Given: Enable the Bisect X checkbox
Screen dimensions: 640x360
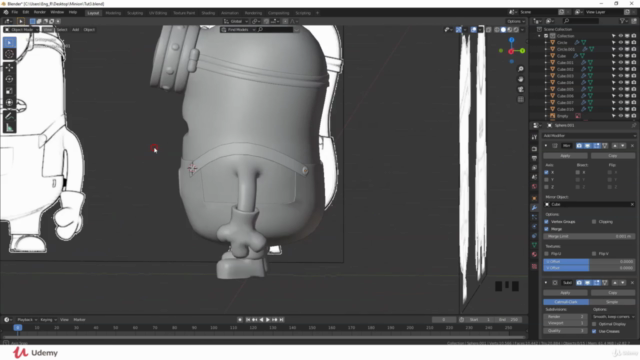Looking at the screenshot, I should [x=578, y=172].
